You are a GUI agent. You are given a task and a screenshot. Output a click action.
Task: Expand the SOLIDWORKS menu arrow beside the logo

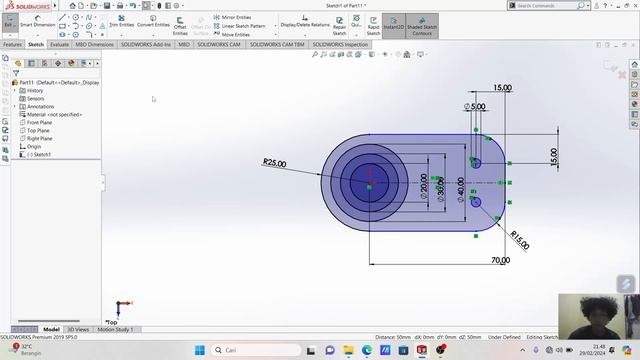(x=55, y=6)
